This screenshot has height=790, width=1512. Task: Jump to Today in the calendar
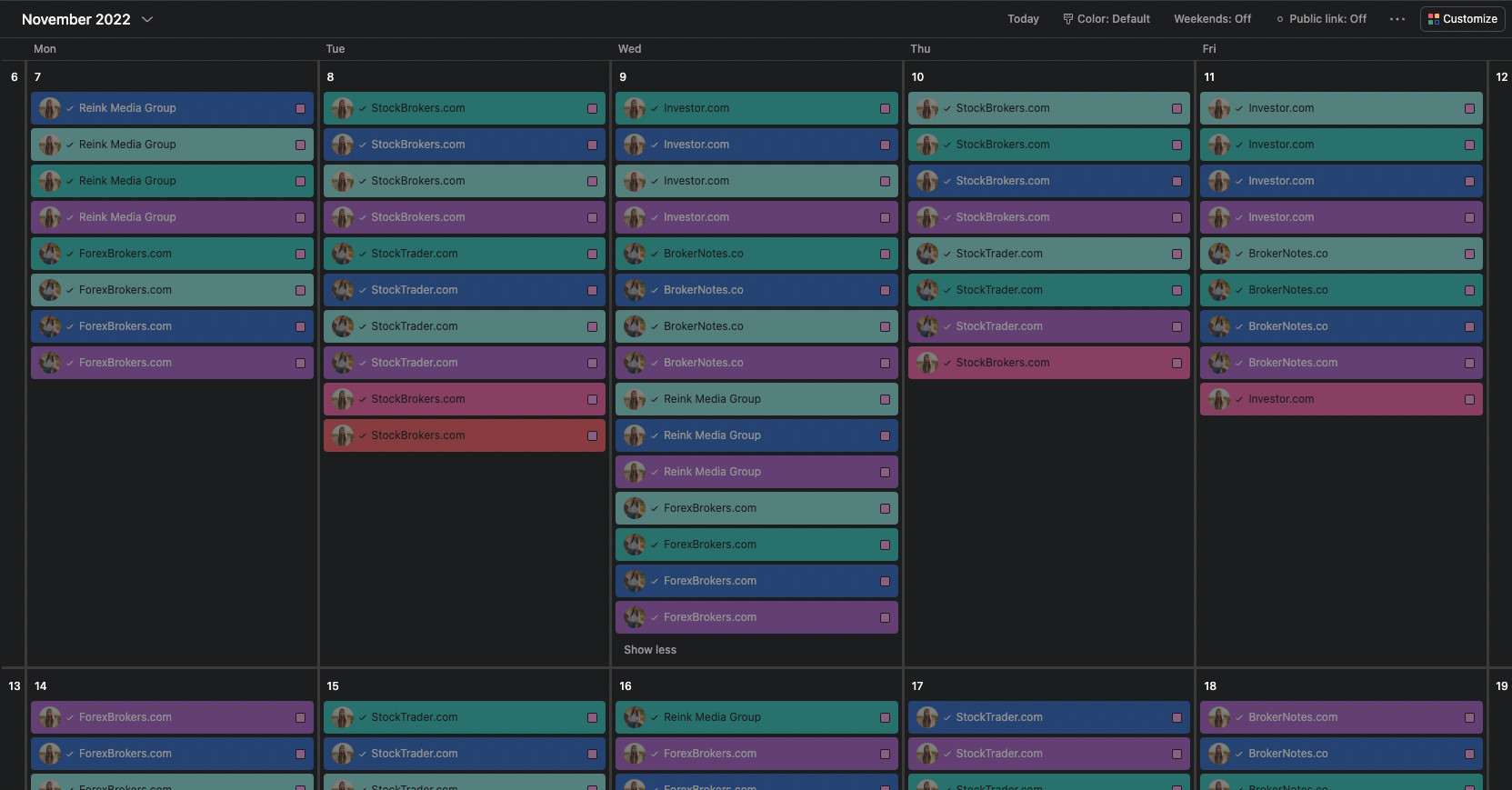pos(1023,19)
